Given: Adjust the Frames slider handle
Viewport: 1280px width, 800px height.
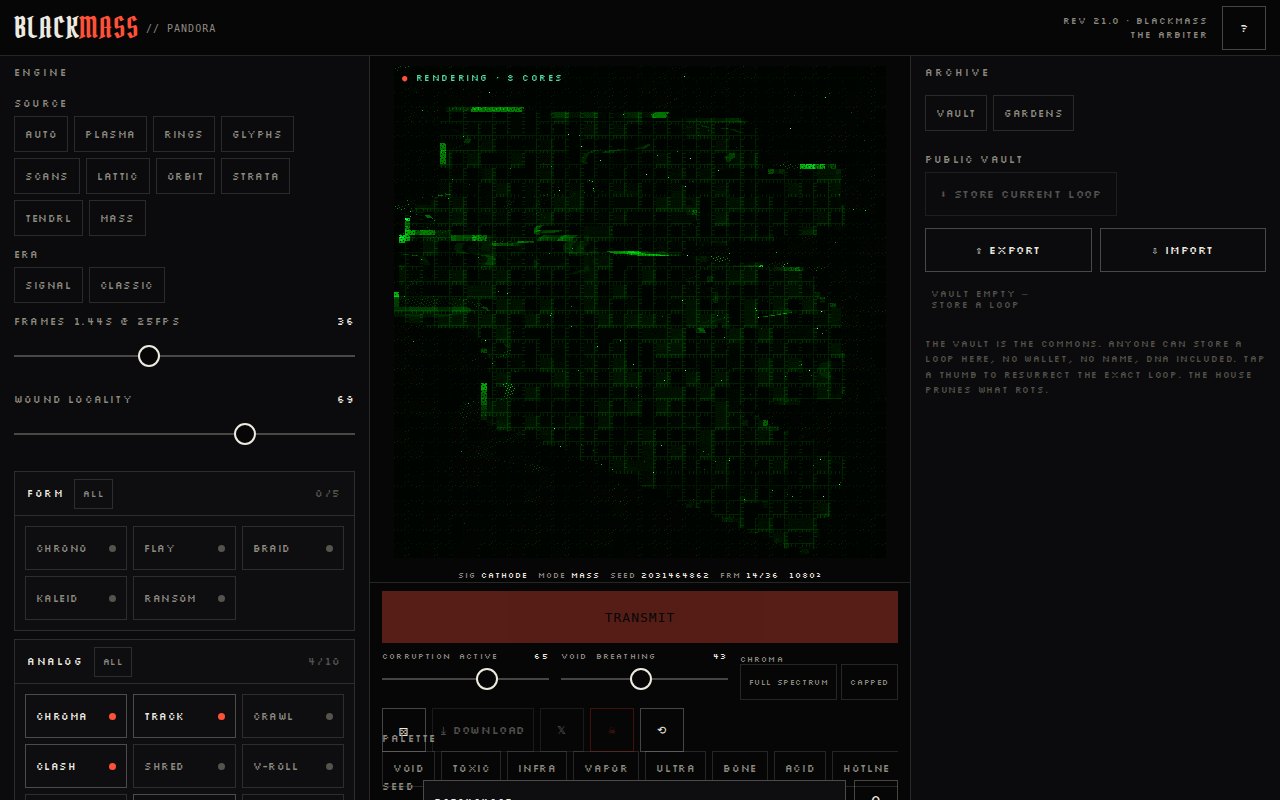Looking at the screenshot, I should point(149,355).
